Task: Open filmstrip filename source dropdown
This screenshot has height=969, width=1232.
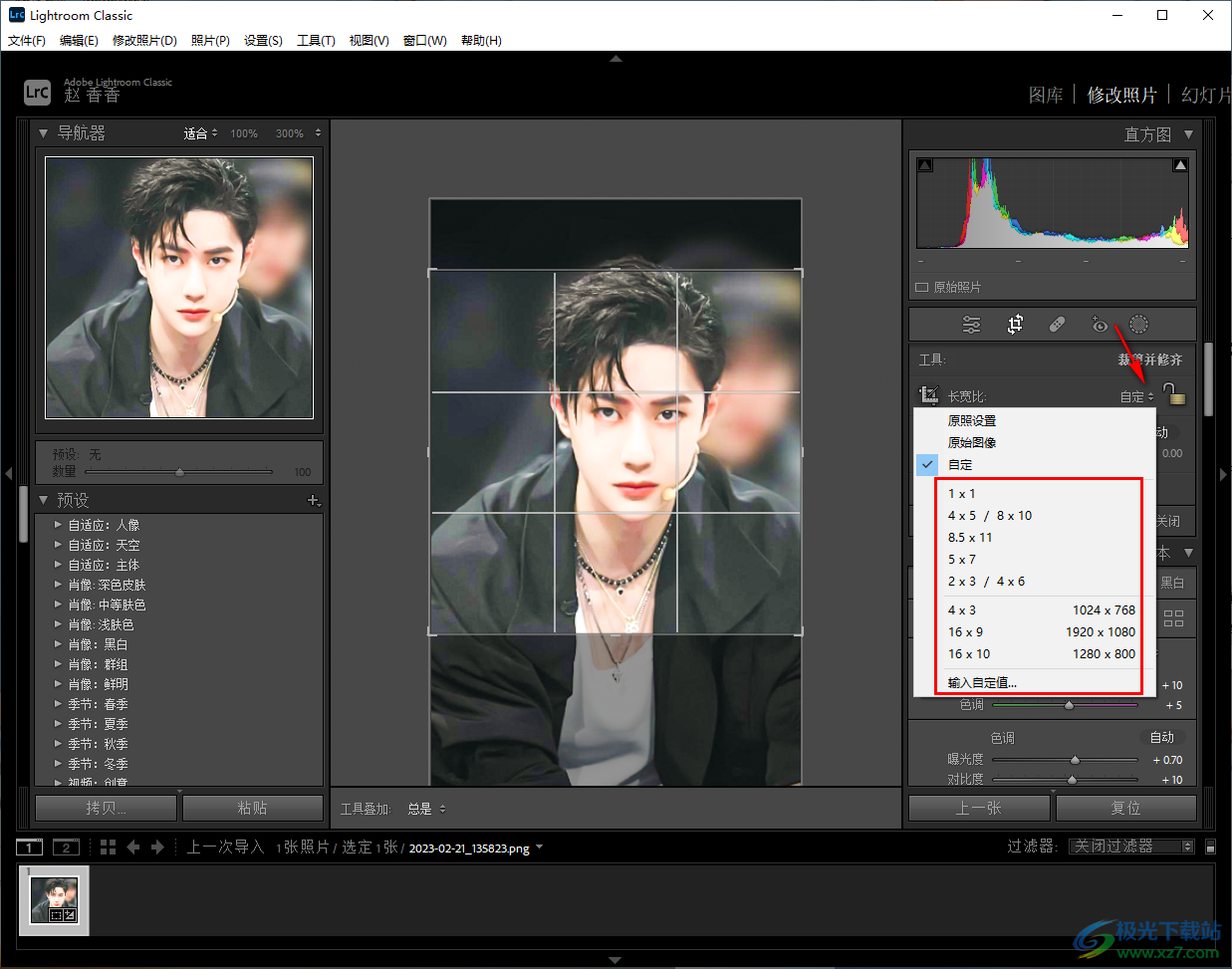Action: click(x=540, y=848)
